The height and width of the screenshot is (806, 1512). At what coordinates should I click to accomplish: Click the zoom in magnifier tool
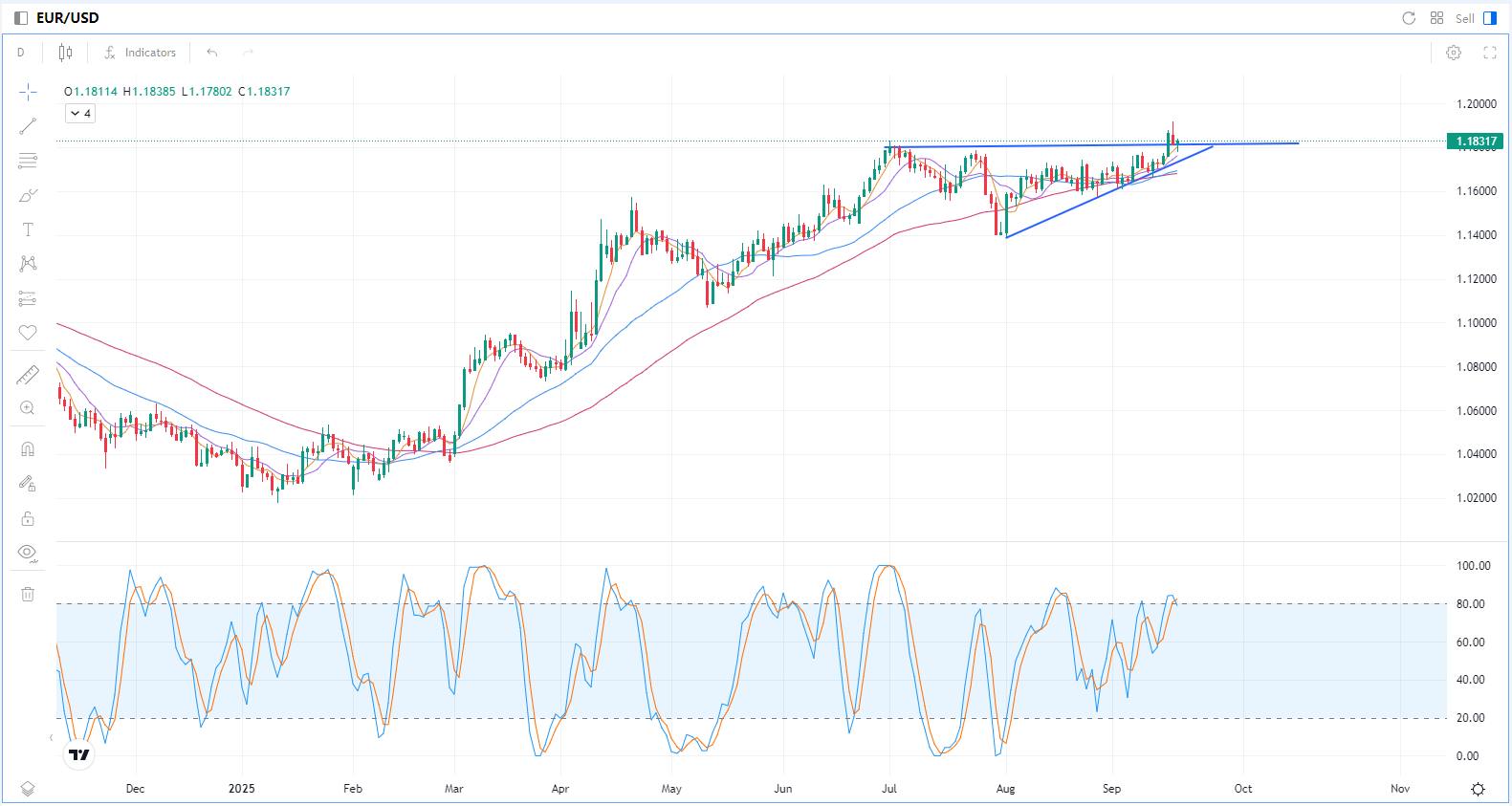coord(28,409)
